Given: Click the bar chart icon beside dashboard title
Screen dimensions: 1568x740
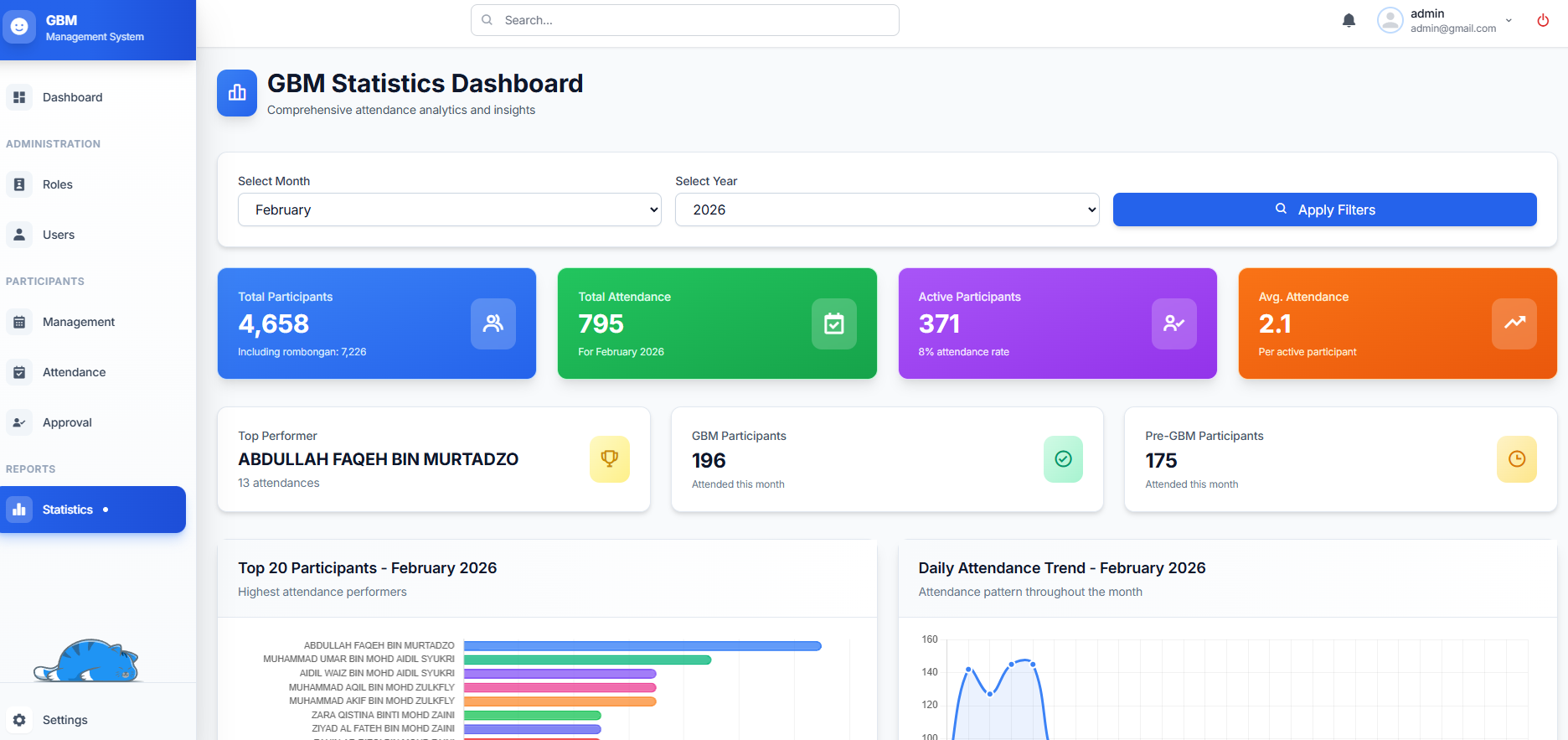Looking at the screenshot, I should pyautogui.click(x=237, y=93).
